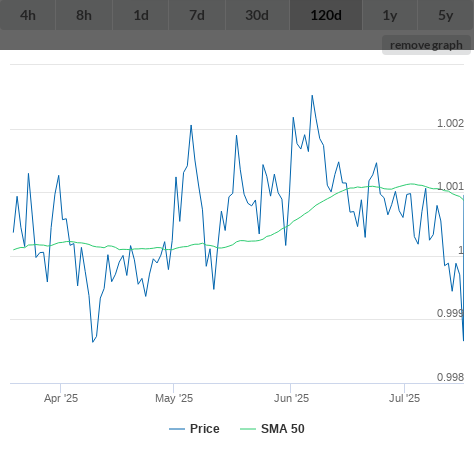Click the remove graph button
The height and width of the screenshot is (455, 474).
[x=426, y=45]
